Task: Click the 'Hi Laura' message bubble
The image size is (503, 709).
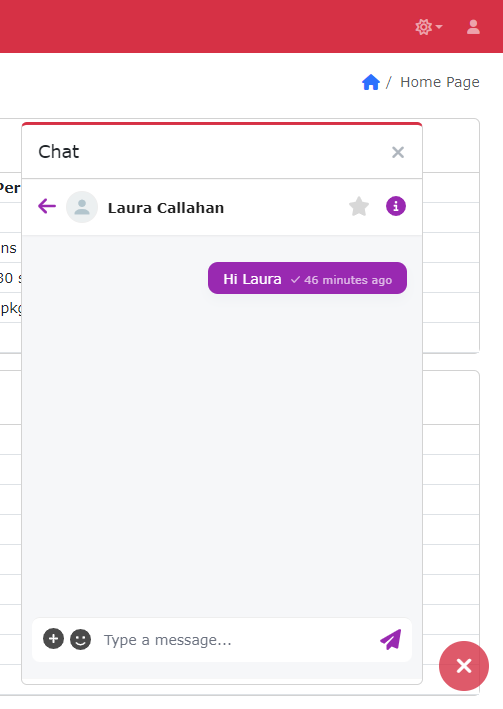Action: point(307,278)
